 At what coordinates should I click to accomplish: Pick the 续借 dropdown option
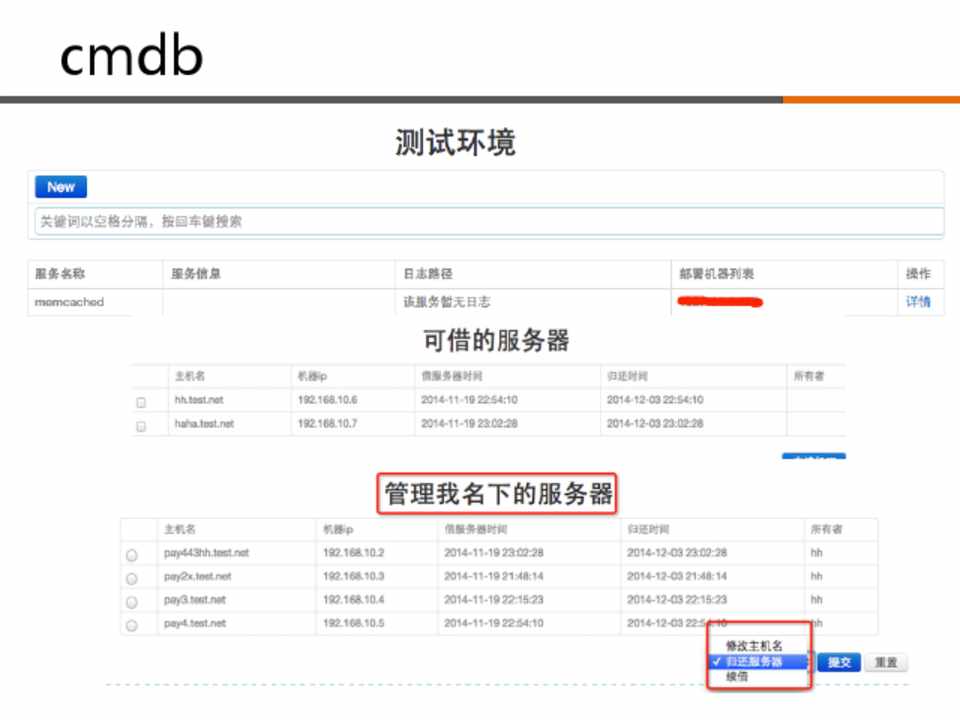click(737, 676)
